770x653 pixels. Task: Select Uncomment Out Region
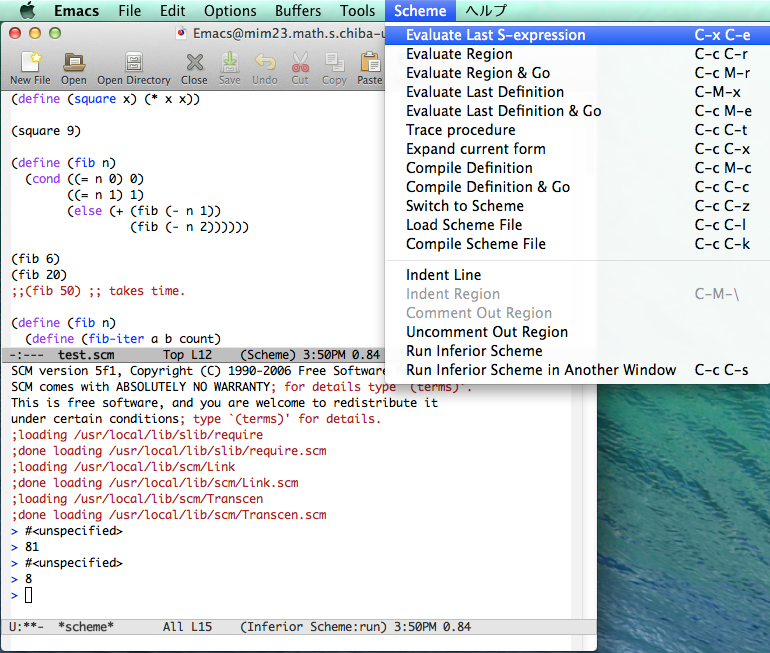578,332
